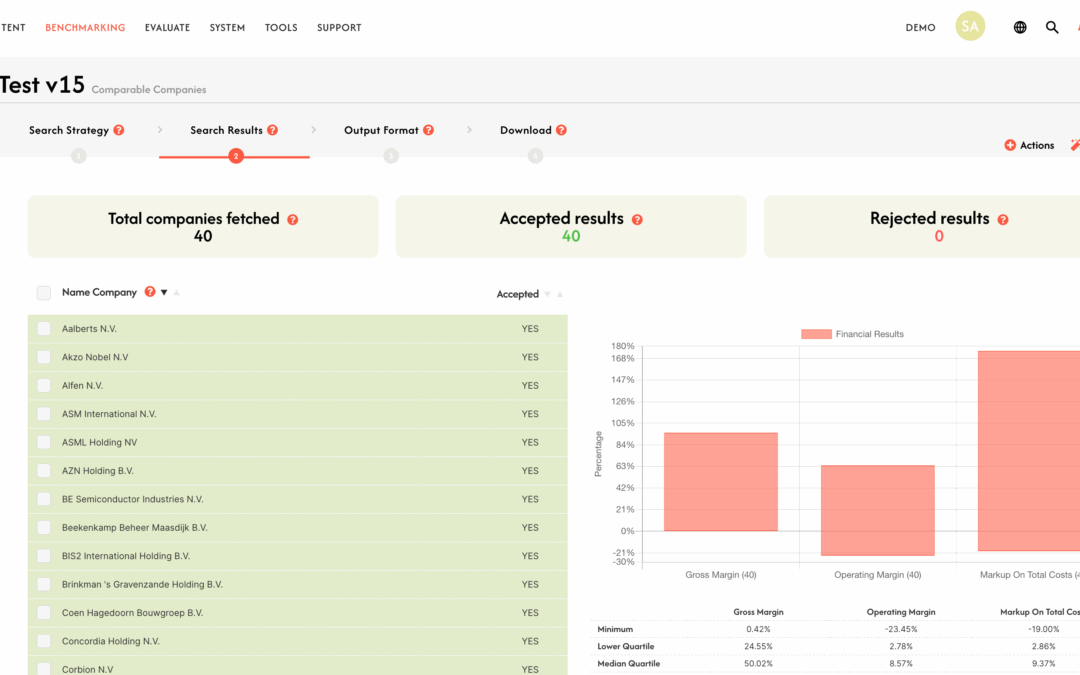
Task: Toggle Financial Results legend color swatch
Action: click(x=815, y=334)
